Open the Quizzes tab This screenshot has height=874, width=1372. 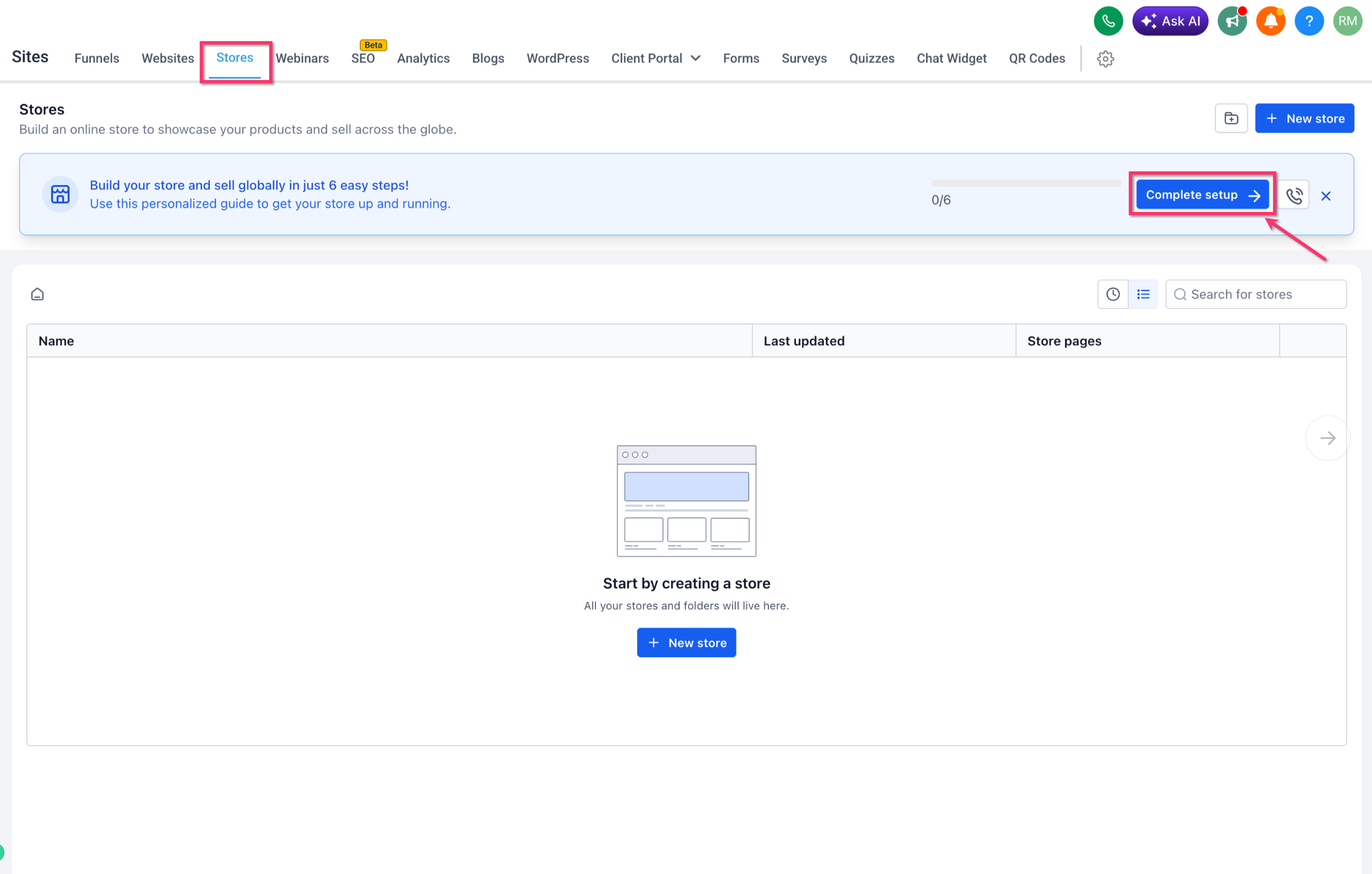pyautogui.click(x=871, y=58)
